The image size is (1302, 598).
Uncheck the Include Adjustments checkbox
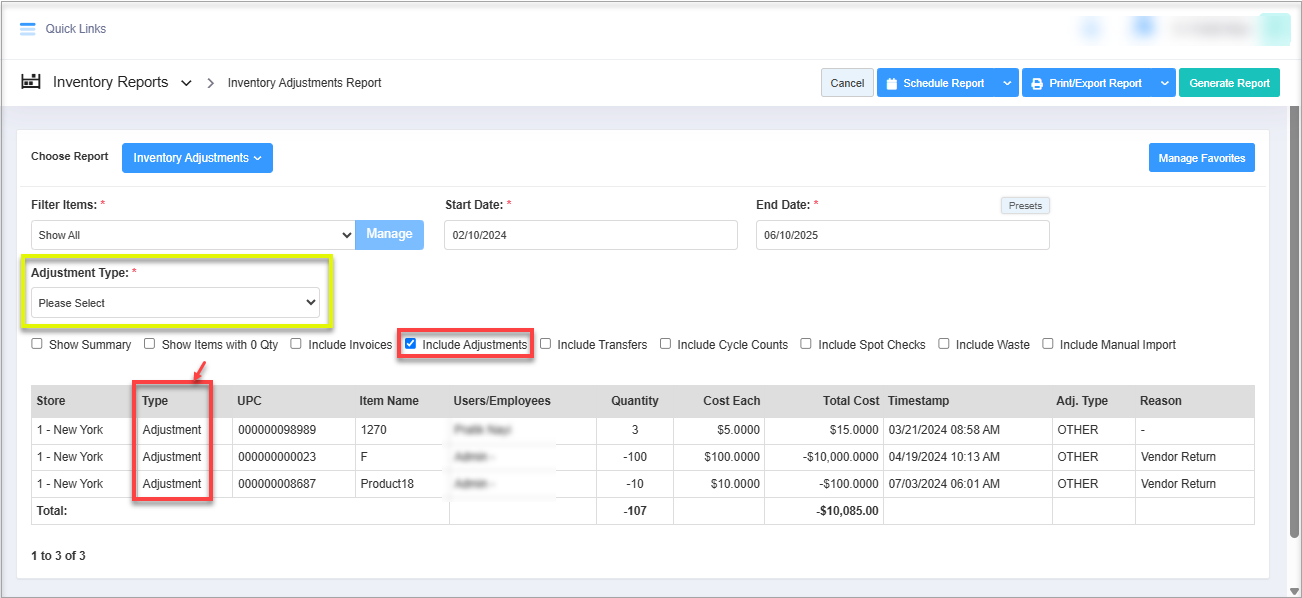[x=410, y=344]
